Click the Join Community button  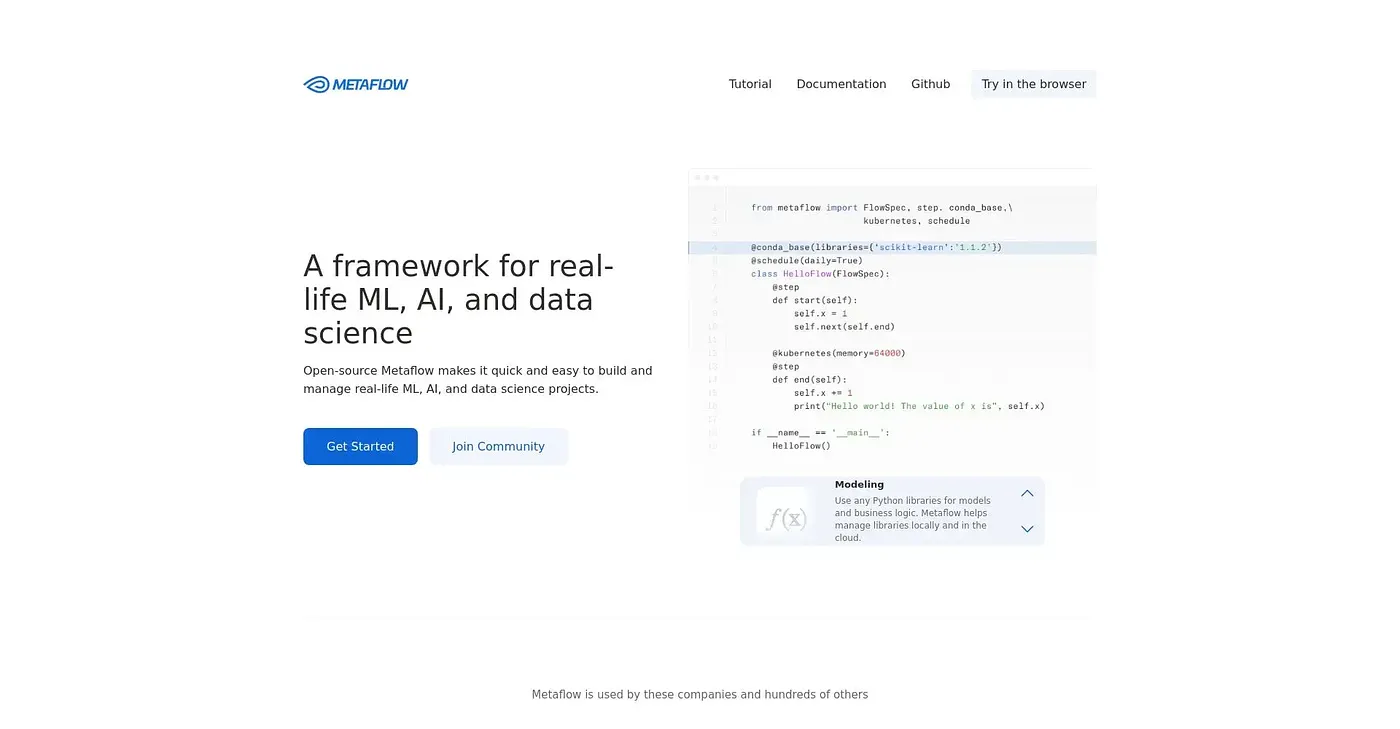tap(498, 446)
